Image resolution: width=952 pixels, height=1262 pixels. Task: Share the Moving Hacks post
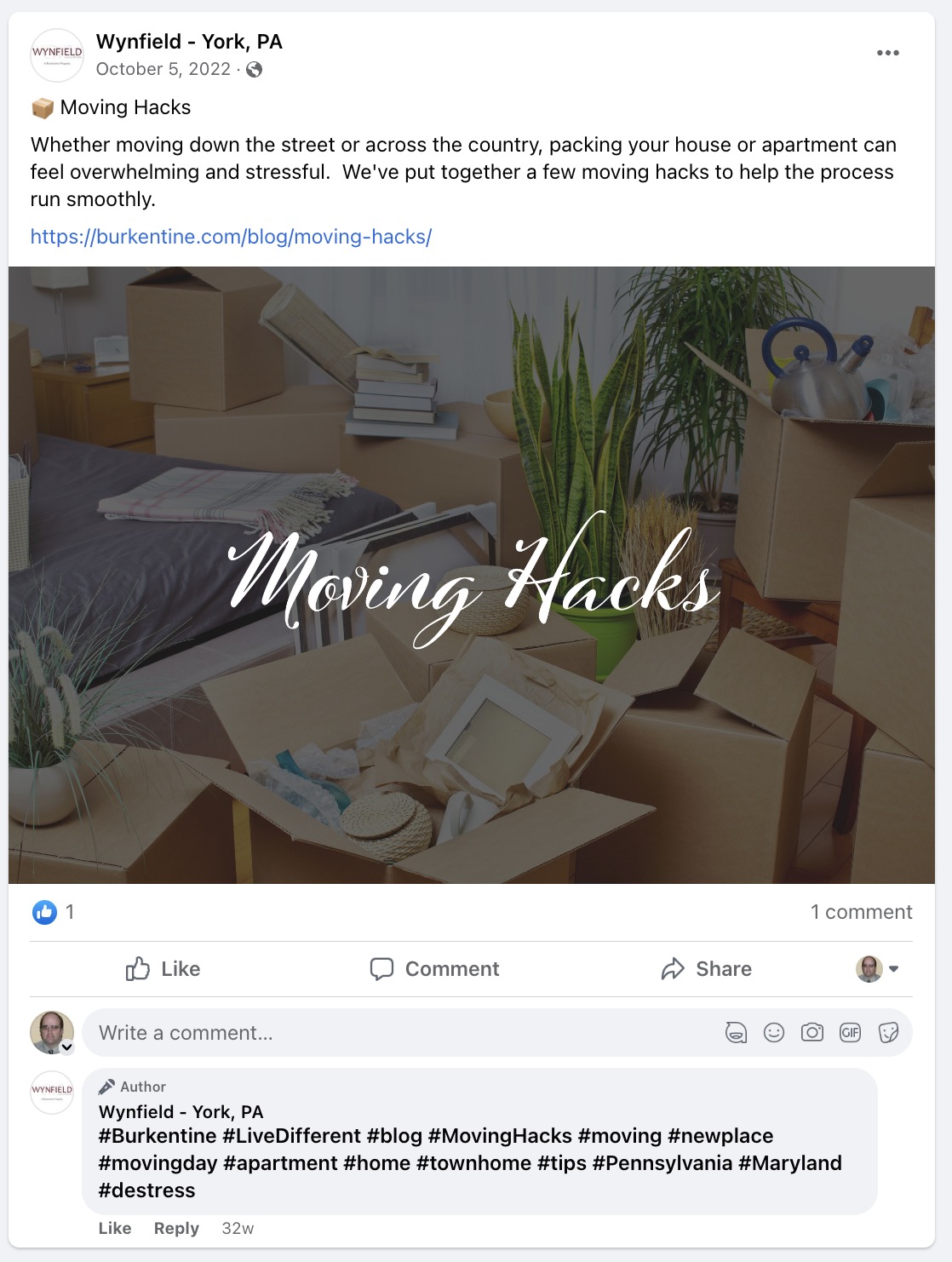[x=707, y=969]
